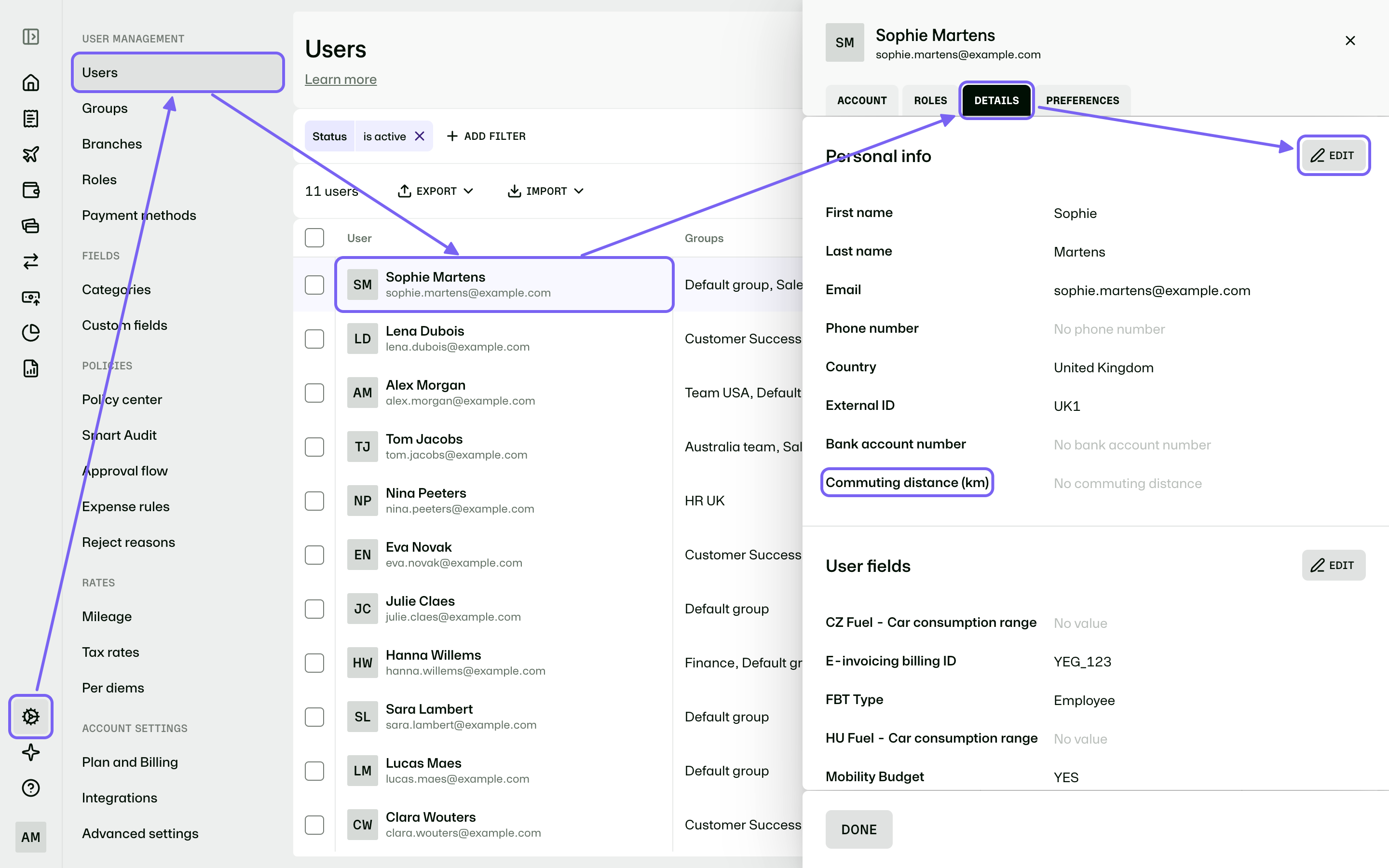
Task: Open the sidebar collapse panel icon
Action: (x=30, y=37)
